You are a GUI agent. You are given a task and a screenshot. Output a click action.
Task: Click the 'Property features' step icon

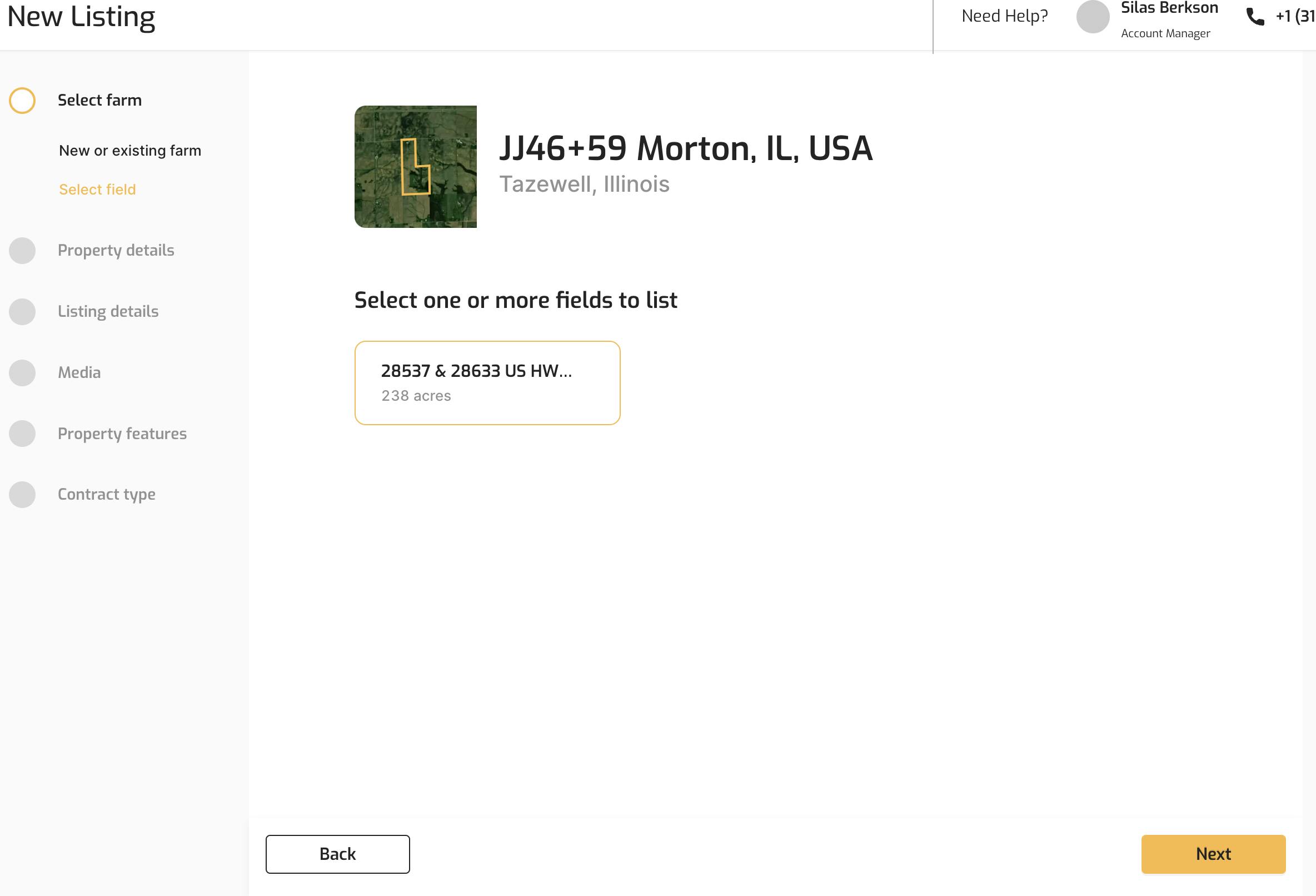pos(22,434)
